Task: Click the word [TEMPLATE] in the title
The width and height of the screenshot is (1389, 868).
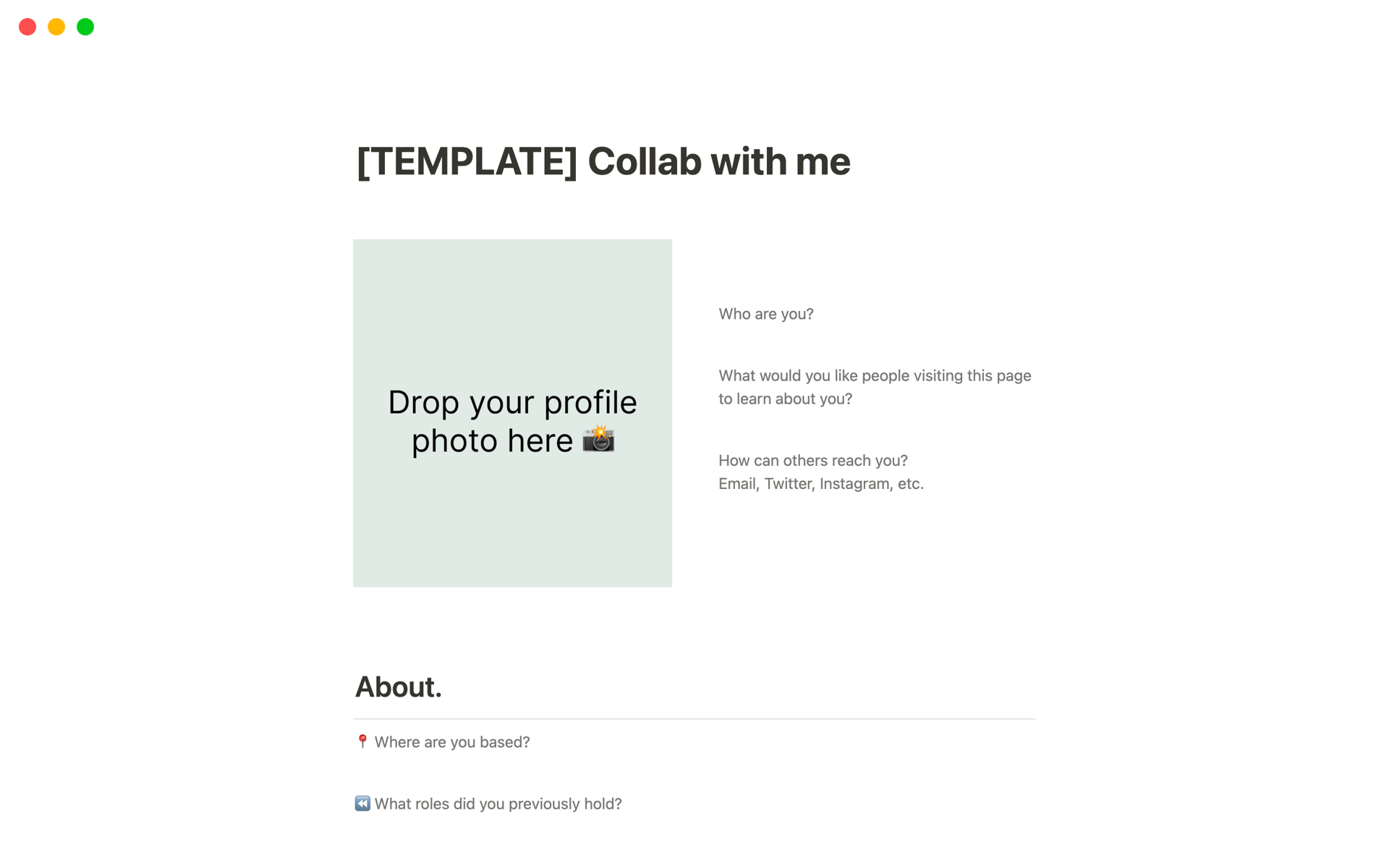Action: (x=467, y=161)
